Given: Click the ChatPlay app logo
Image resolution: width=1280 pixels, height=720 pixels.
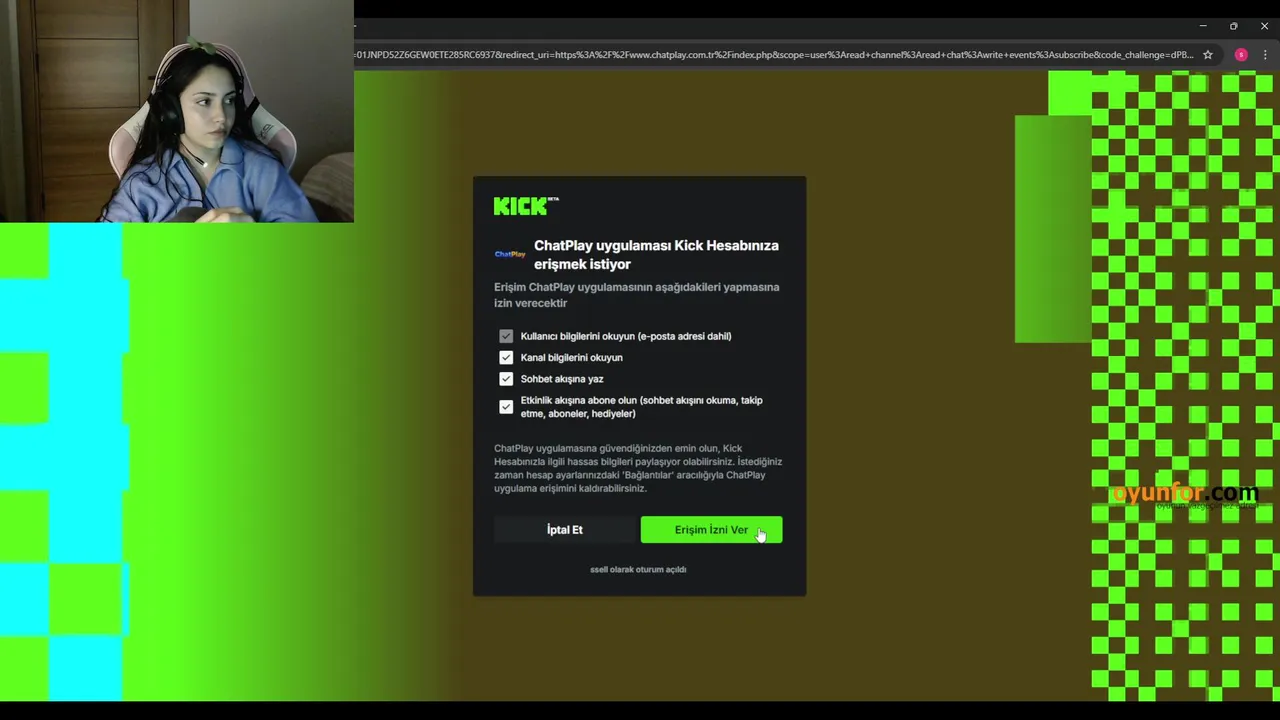Looking at the screenshot, I should pos(510,254).
